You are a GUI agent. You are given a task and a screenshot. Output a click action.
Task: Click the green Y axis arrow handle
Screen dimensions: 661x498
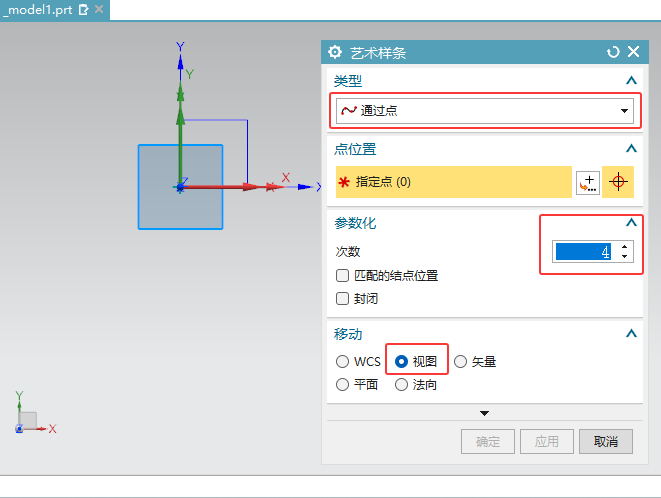point(180,117)
